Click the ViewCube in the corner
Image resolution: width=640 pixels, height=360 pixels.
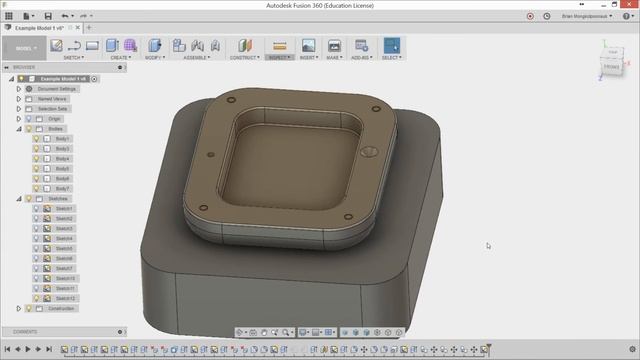click(x=611, y=62)
